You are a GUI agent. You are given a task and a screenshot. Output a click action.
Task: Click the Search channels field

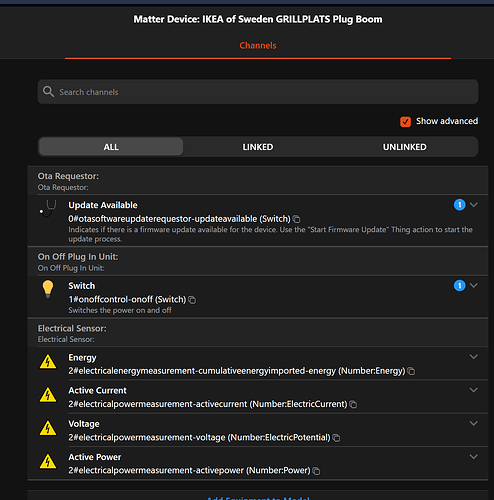[x=258, y=92]
